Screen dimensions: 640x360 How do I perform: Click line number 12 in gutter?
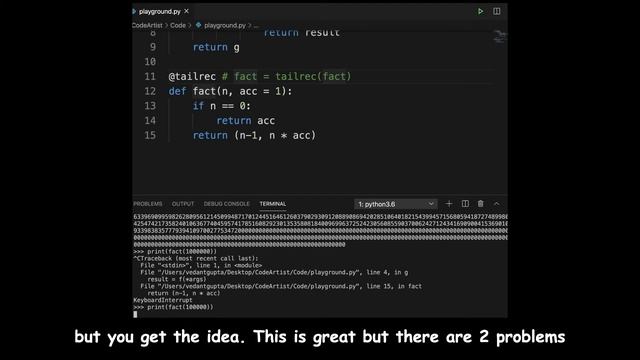[x=150, y=91]
